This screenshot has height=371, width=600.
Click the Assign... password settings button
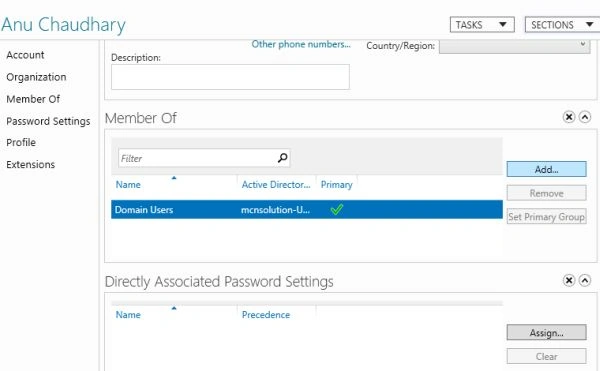pyautogui.click(x=546, y=333)
